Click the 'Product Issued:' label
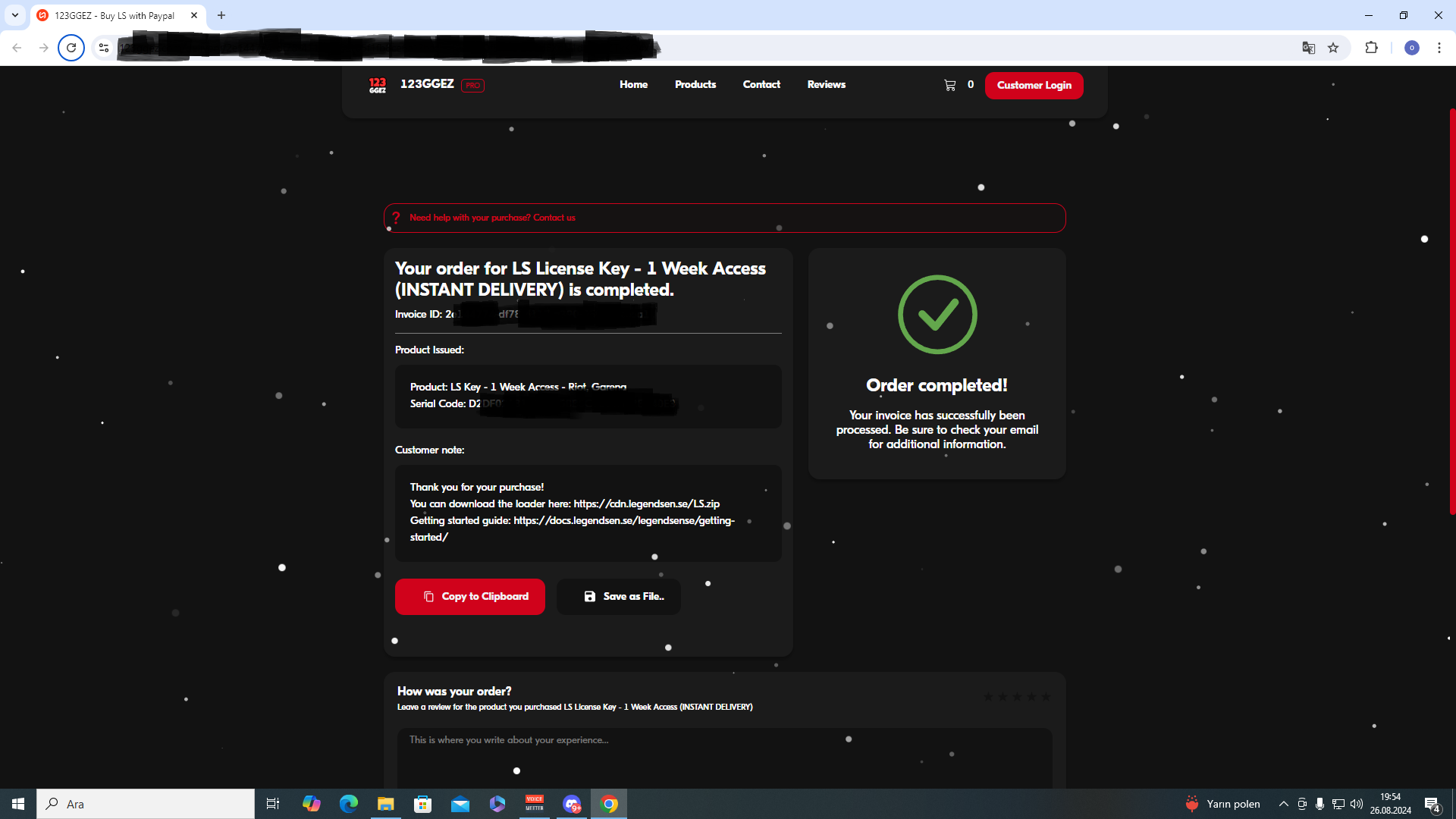 click(429, 350)
